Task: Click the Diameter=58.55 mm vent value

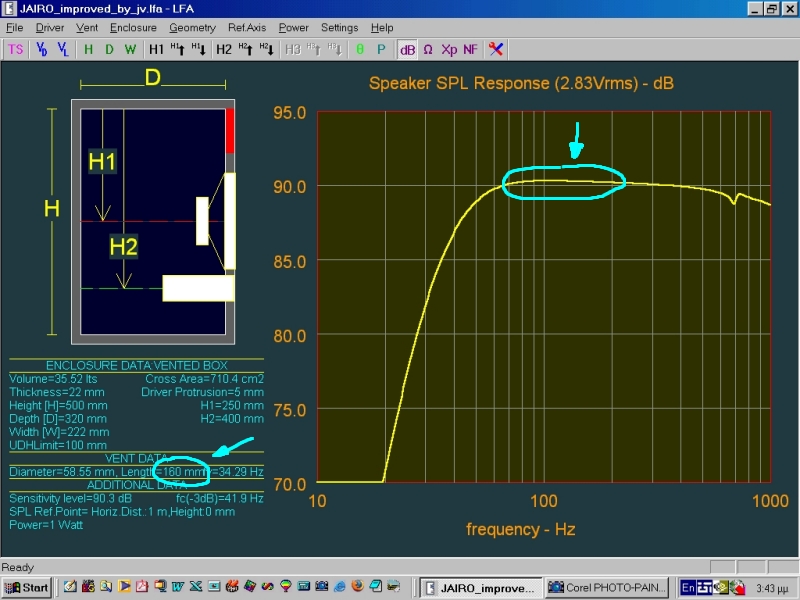Action: 62,472
